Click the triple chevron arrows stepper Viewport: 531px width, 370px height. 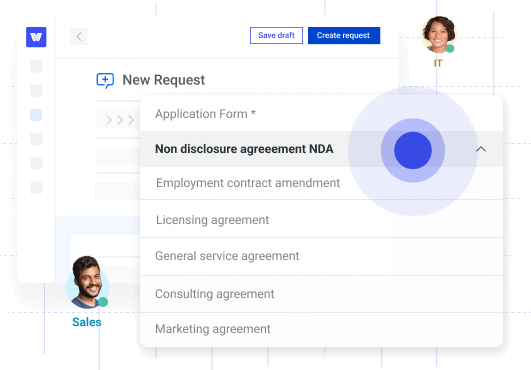(120, 120)
